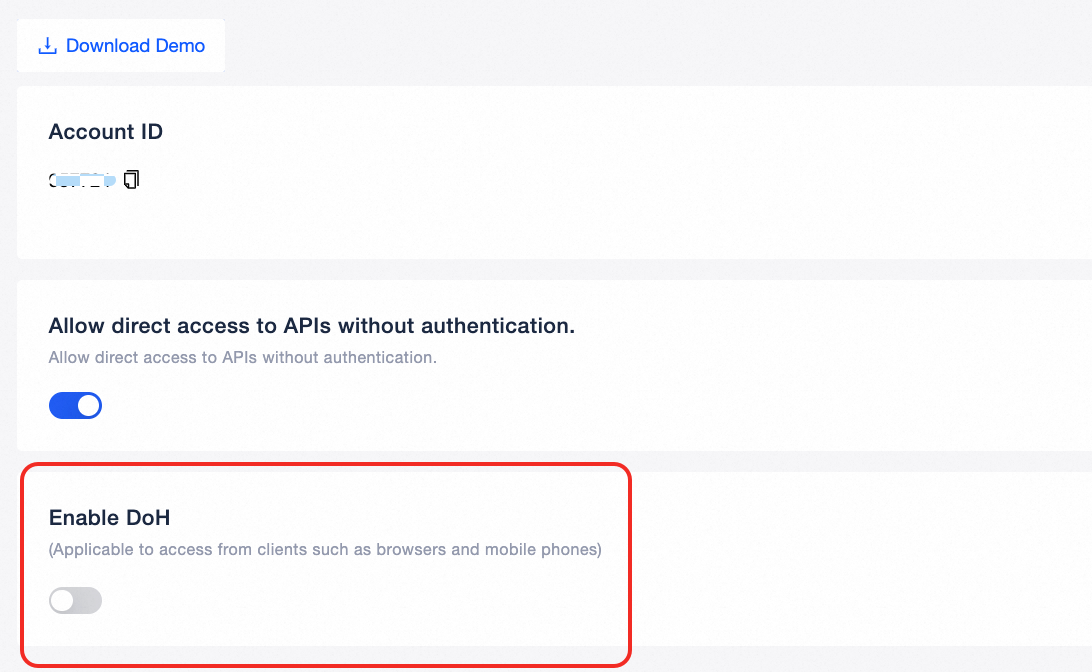Click the Account ID heading

coord(105,131)
